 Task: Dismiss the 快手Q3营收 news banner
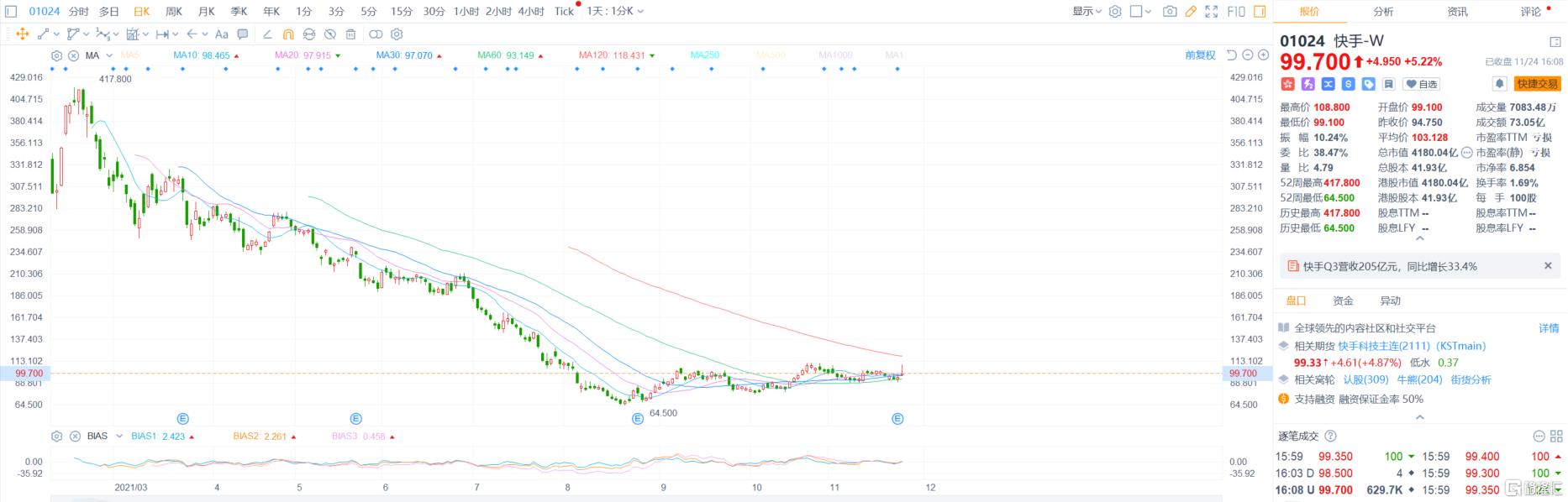click(1548, 266)
